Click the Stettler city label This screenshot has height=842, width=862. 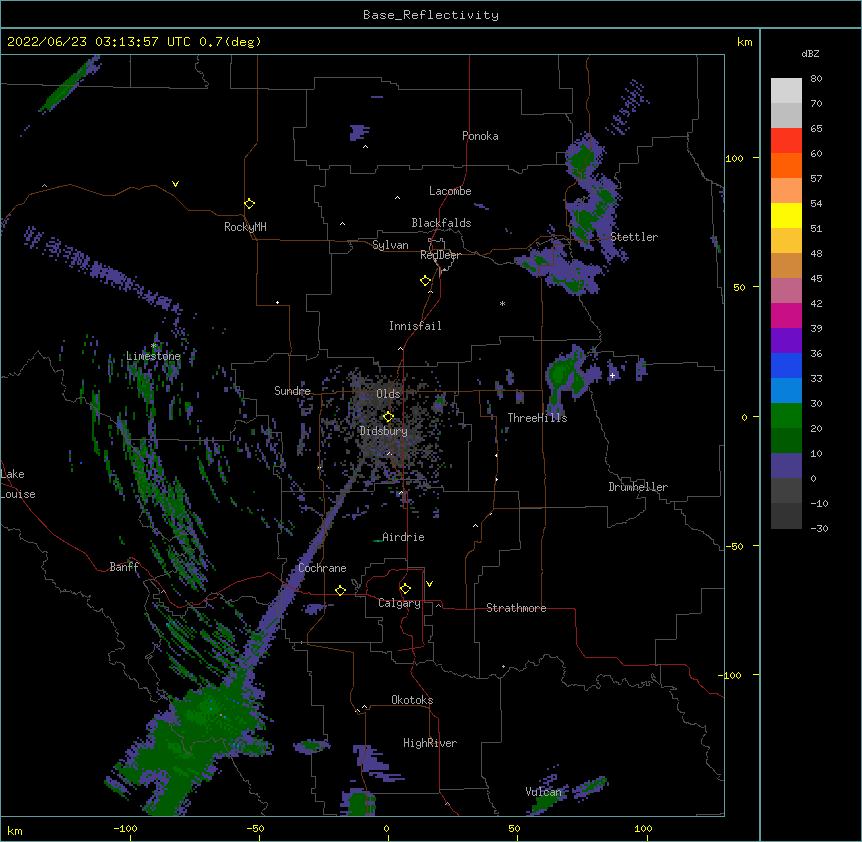click(634, 237)
